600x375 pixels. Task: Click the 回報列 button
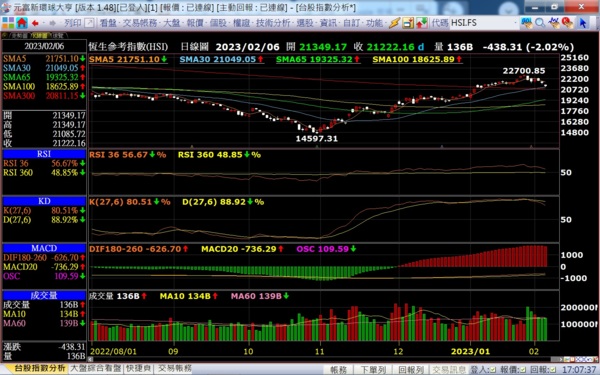coord(411,370)
